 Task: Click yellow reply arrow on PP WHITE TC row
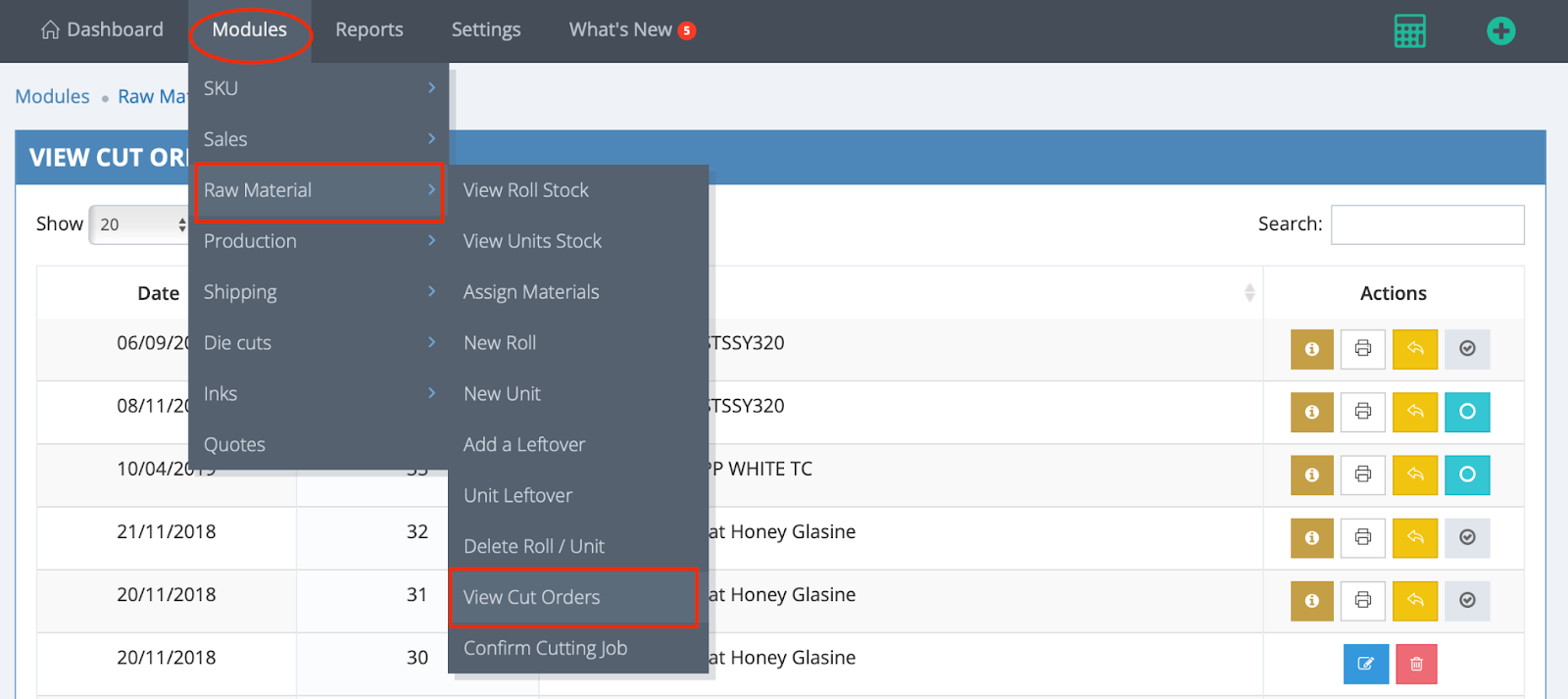click(1414, 474)
